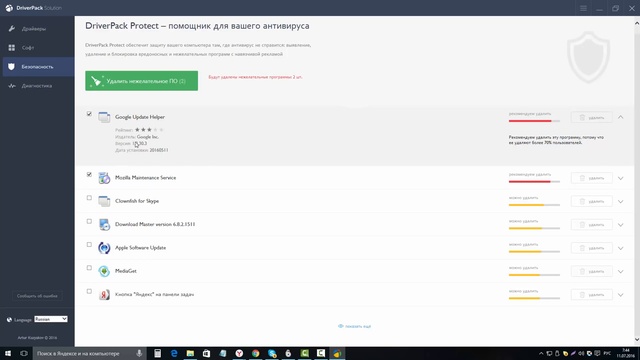This screenshot has width=640, height=360.
Task: Open Calculator from the taskbar
Action: coord(158,353)
